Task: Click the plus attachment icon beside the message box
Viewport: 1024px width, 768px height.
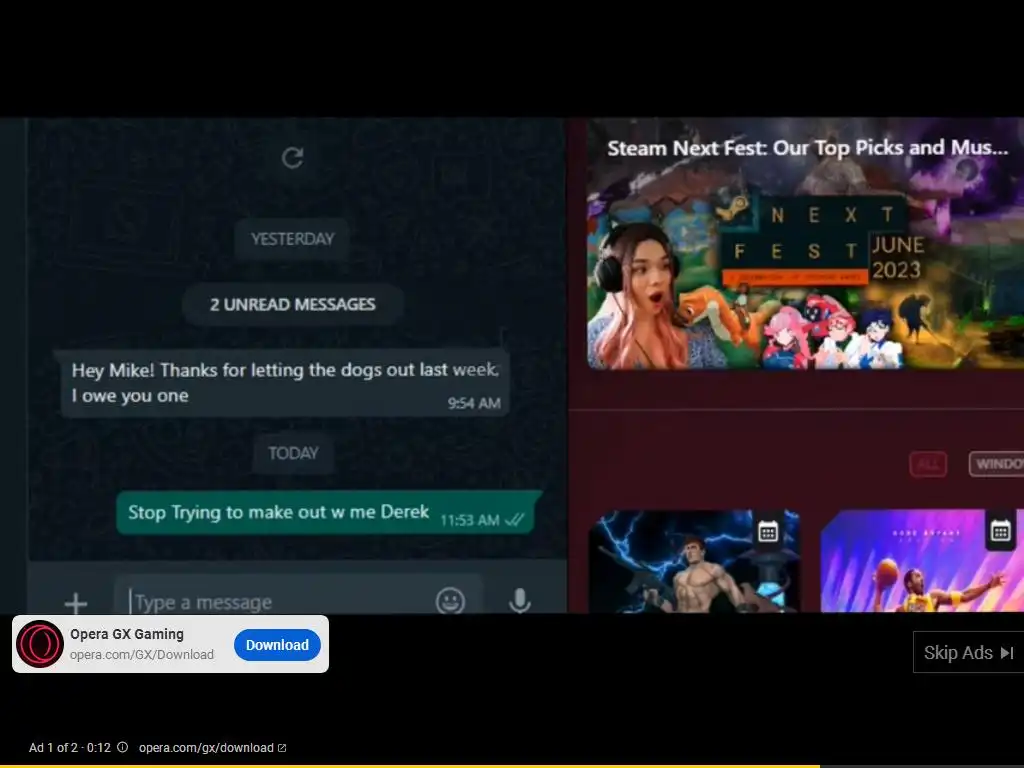Action: [76, 602]
